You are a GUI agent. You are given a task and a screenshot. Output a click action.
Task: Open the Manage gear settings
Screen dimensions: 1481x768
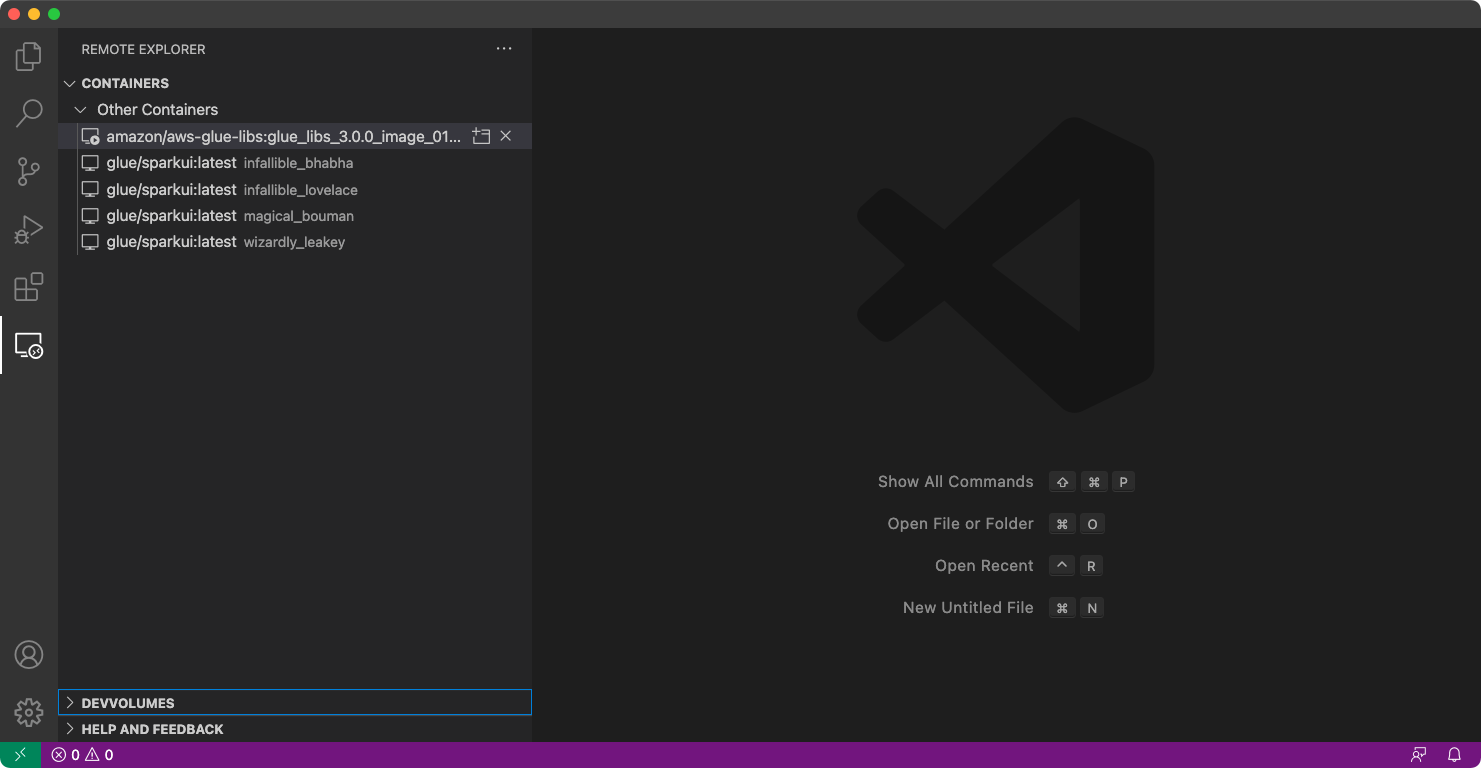[29, 712]
